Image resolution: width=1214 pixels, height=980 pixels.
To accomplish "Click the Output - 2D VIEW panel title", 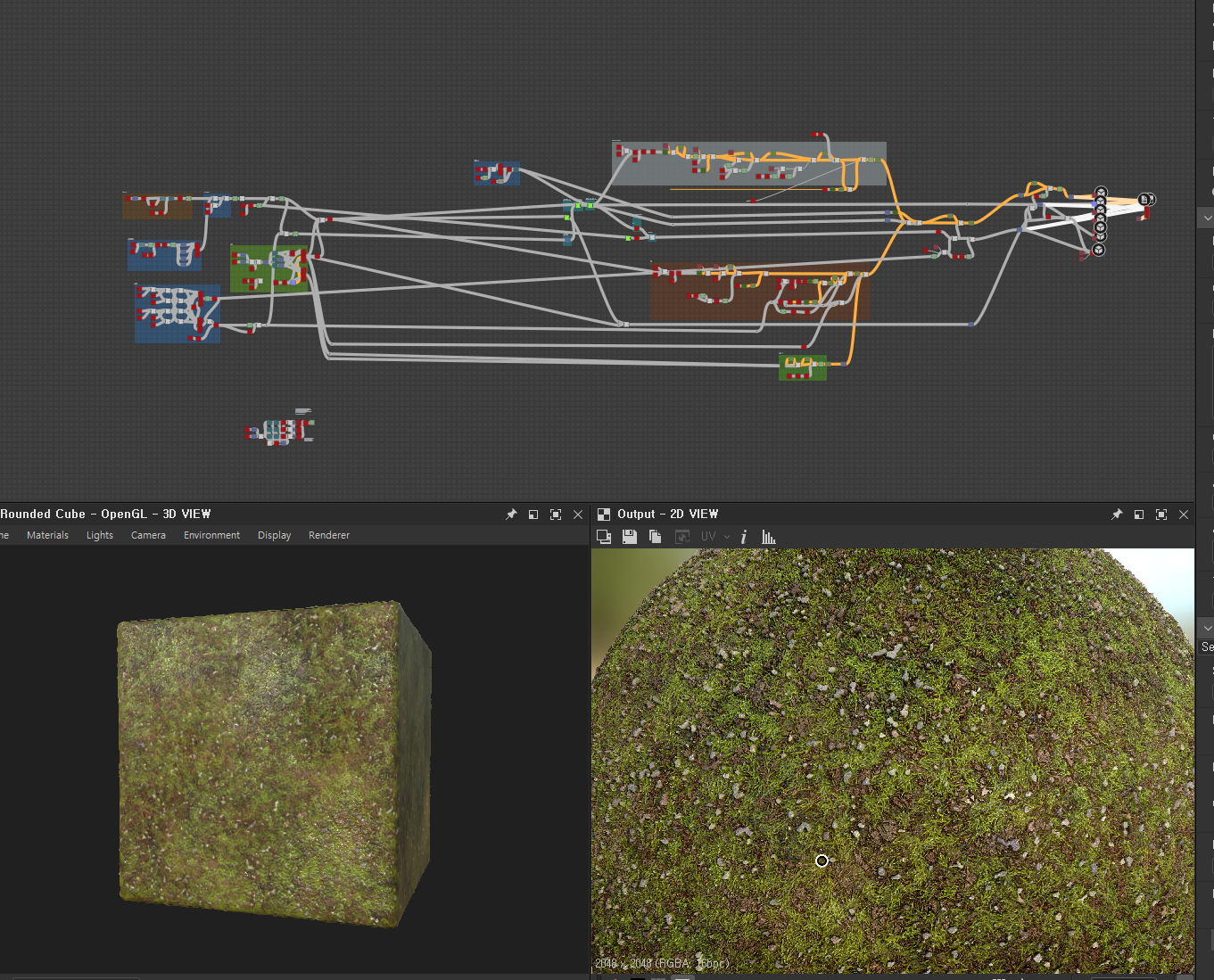I will 667,514.
